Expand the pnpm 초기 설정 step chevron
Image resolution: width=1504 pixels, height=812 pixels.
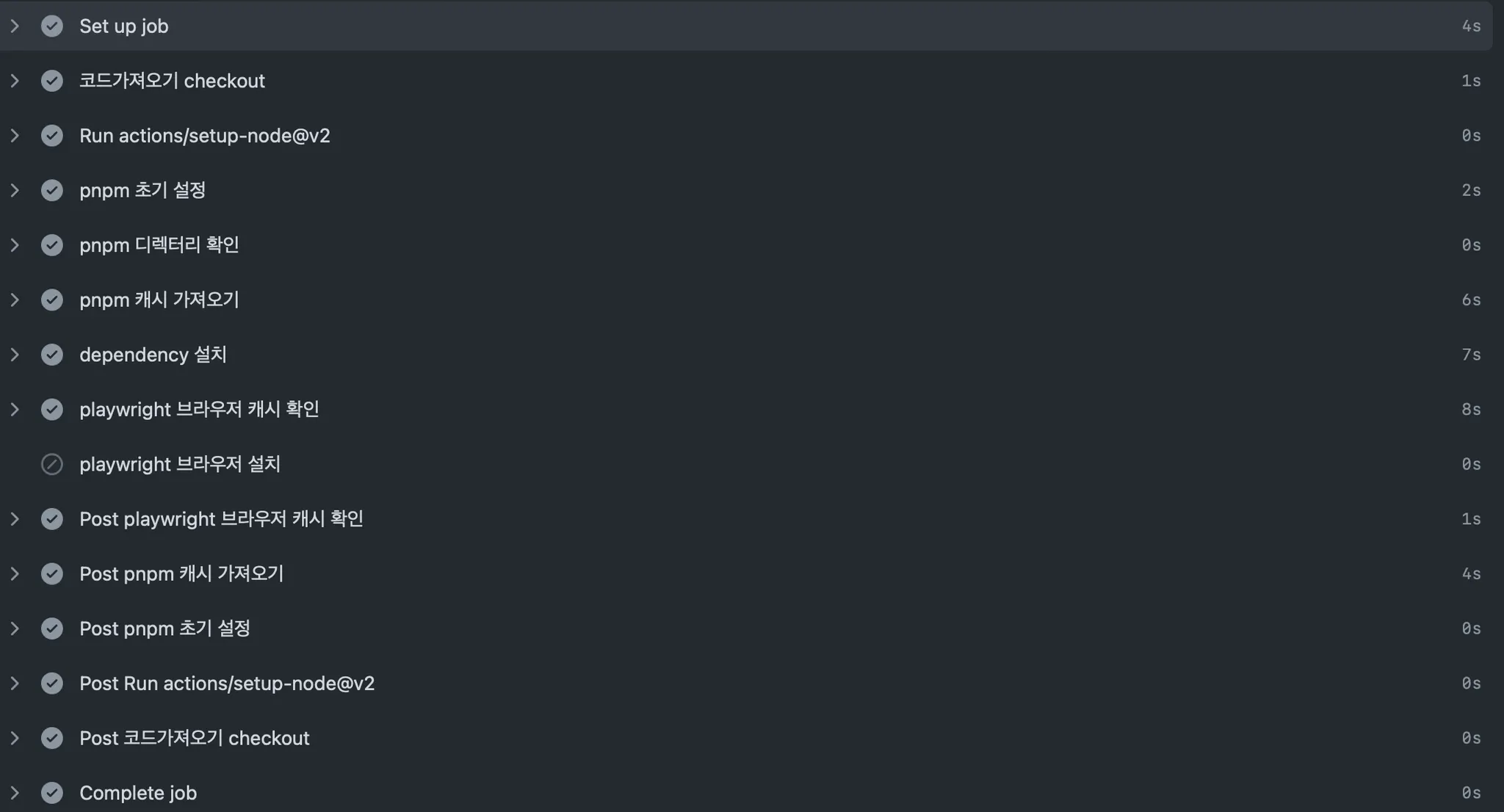pyautogui.click(x=15, y=190)
